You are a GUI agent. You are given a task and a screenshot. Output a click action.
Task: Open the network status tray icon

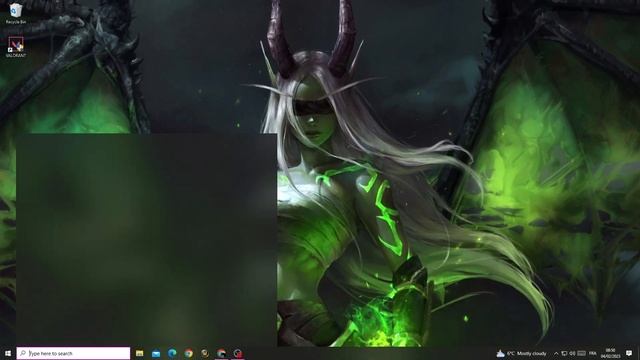tap(564, 353)
